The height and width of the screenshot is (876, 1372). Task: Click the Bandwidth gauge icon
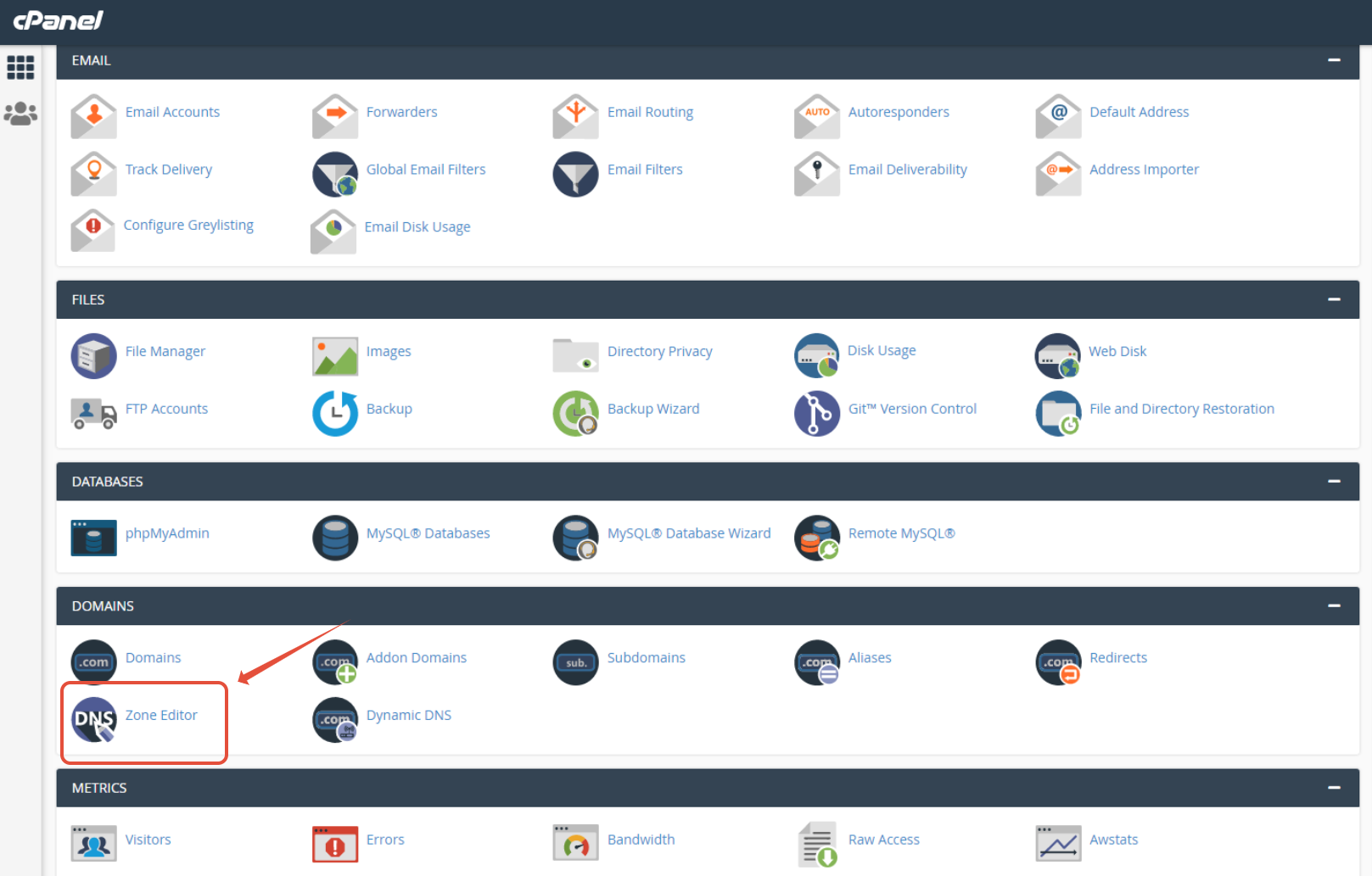[576, 844]
